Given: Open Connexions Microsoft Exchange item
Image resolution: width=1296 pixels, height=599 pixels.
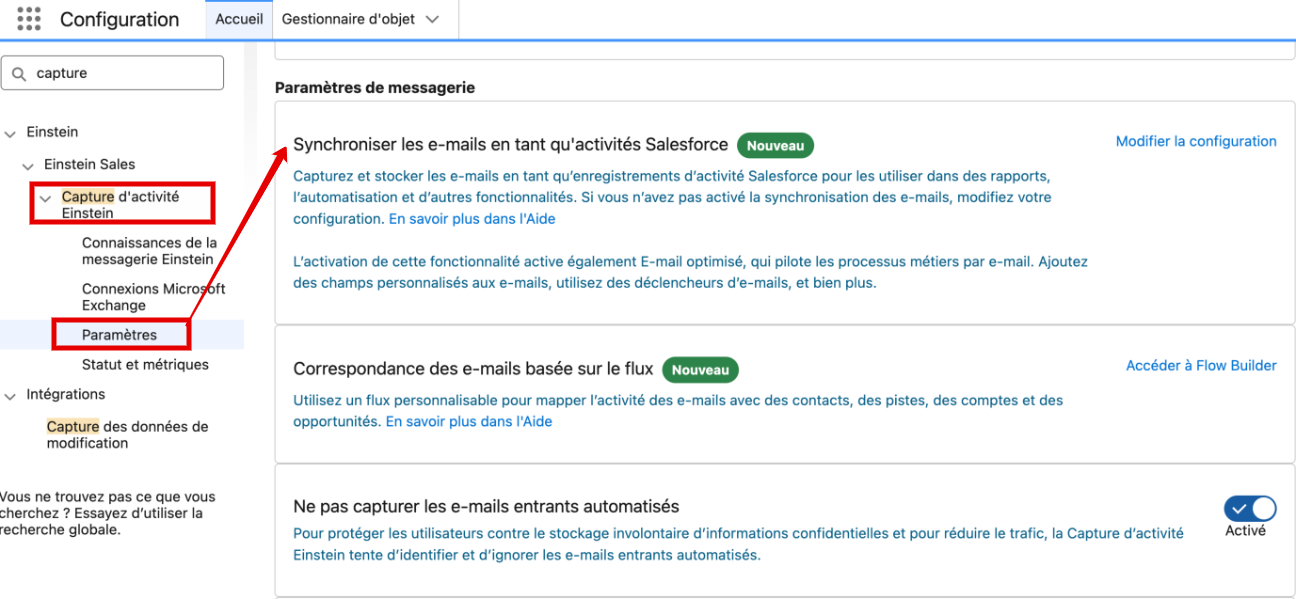Looking at the screenshot, I should coord(153,297).
